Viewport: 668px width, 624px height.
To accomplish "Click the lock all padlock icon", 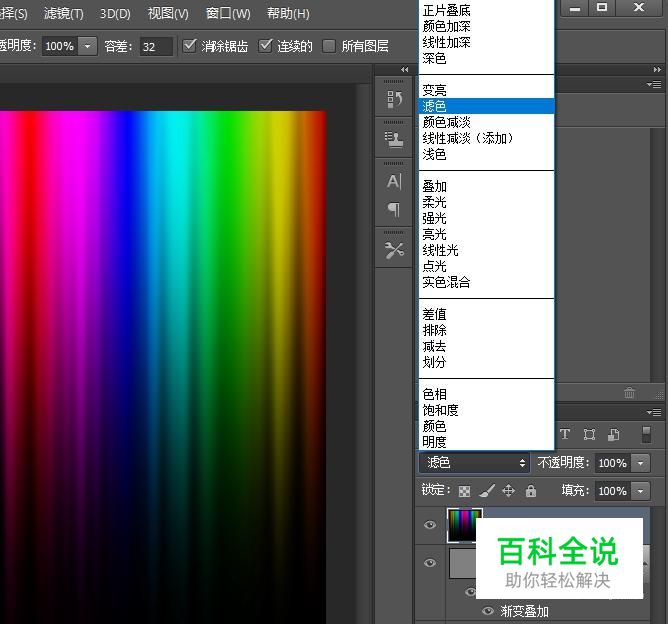I will tap(531, 491).
